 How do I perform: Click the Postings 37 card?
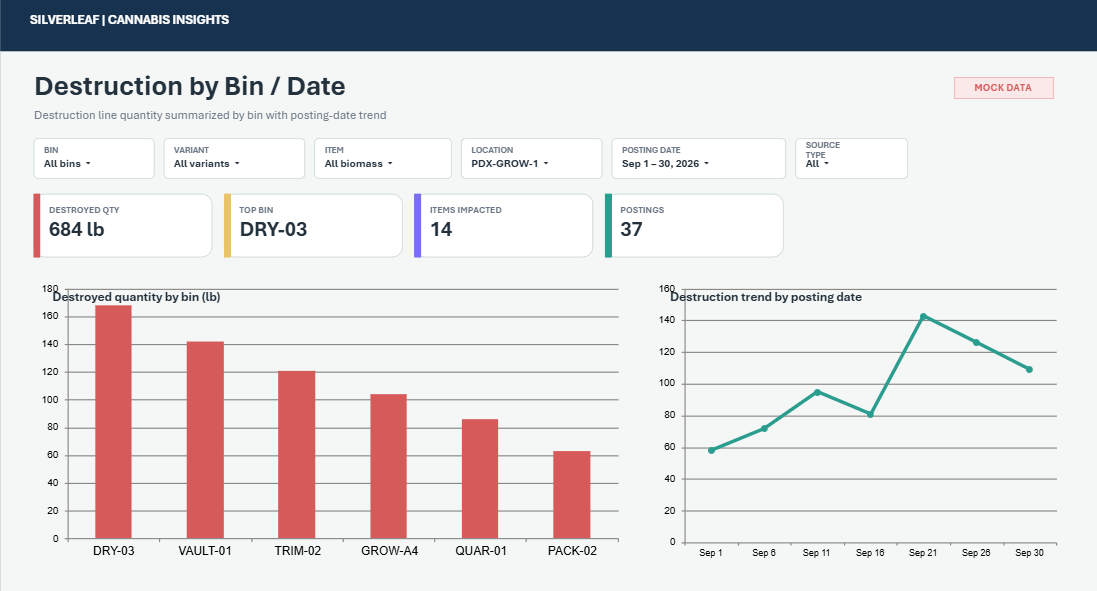click(694, 225)
